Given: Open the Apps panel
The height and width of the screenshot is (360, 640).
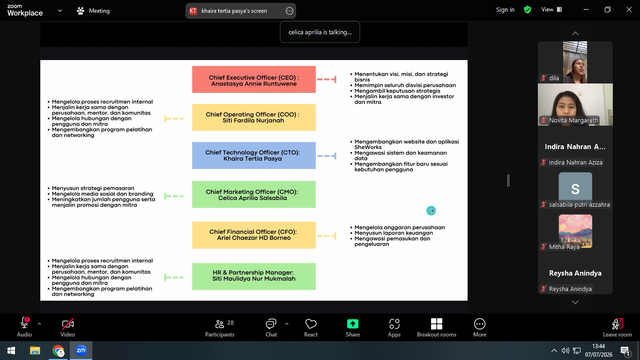Looking at the screenshot, I should 394,327.
